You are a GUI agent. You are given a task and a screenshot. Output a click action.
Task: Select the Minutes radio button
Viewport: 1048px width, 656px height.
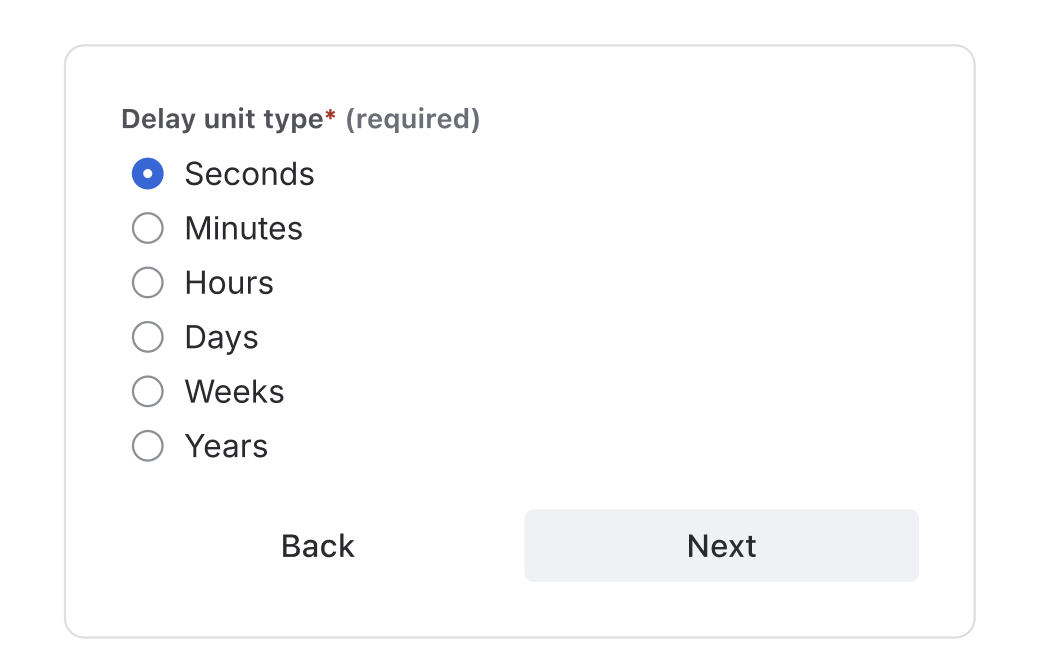147,228
